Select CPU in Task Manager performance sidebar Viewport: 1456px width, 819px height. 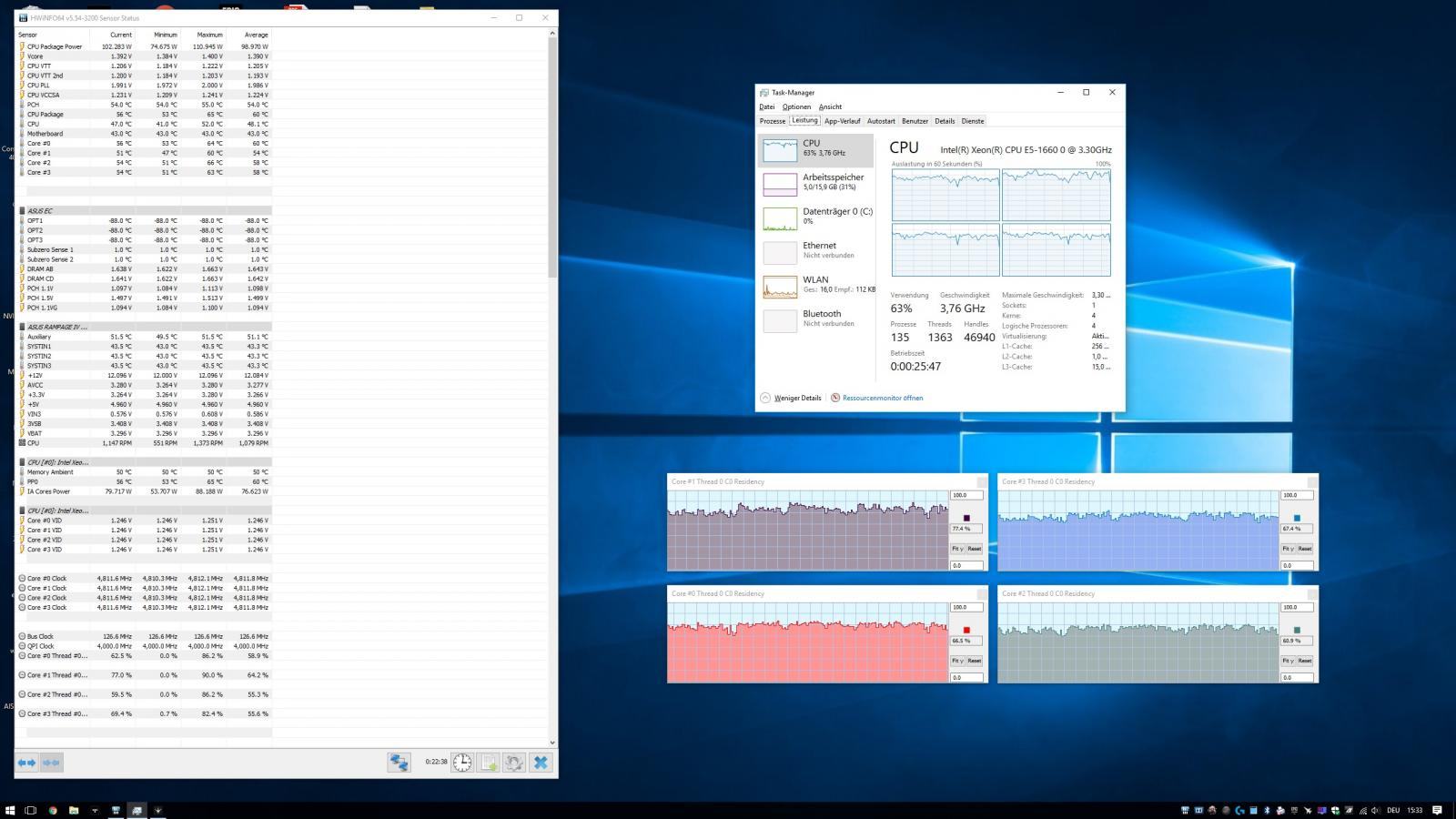pyautogui.click(x=815, y=149)
